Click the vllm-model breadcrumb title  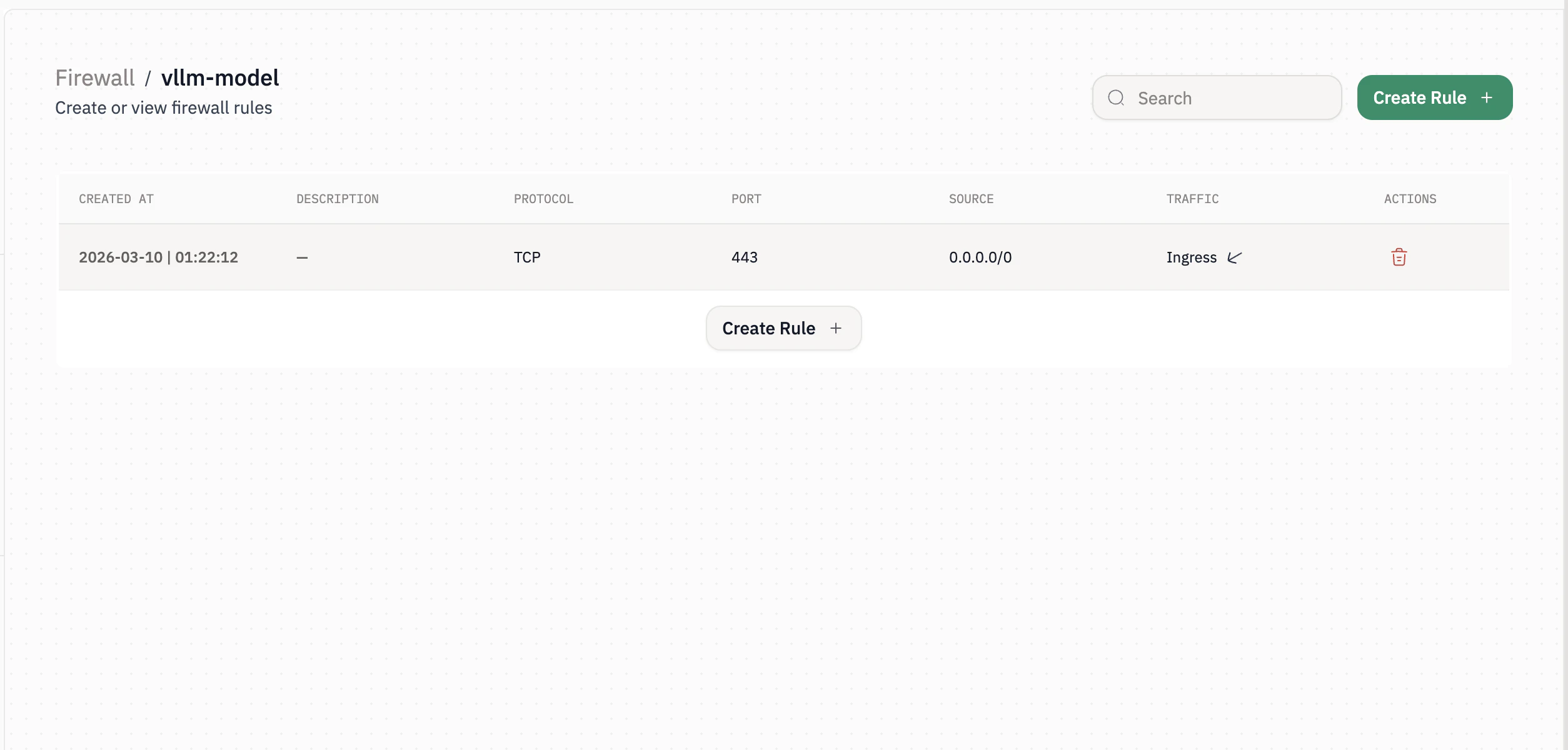tap(220, 78)
